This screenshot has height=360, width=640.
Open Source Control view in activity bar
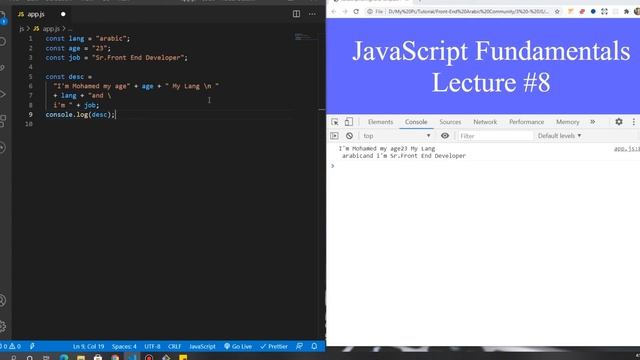(x=3, y=68)
